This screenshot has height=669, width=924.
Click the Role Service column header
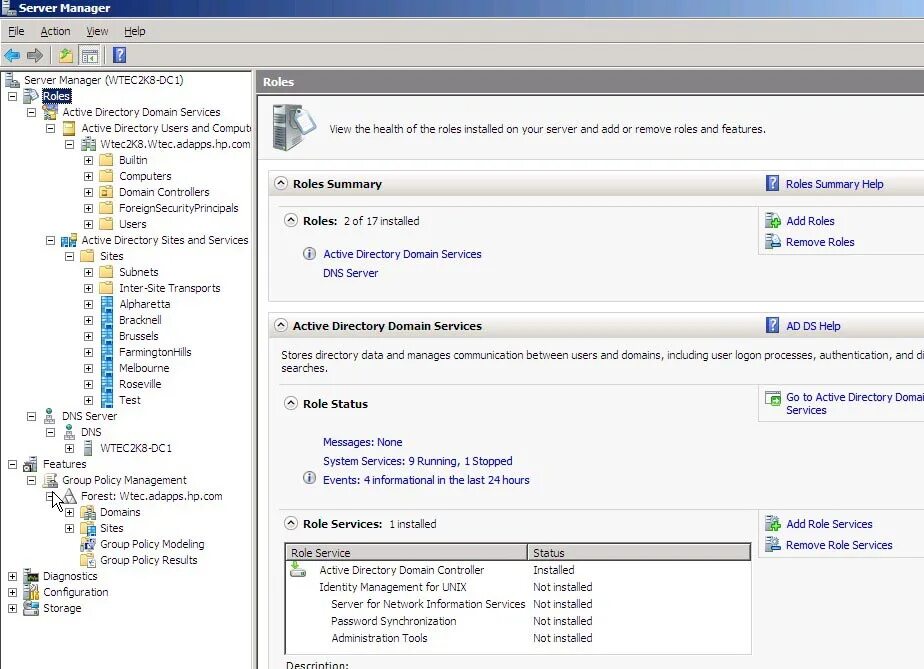pyautogui.click(x=407, y=553)
